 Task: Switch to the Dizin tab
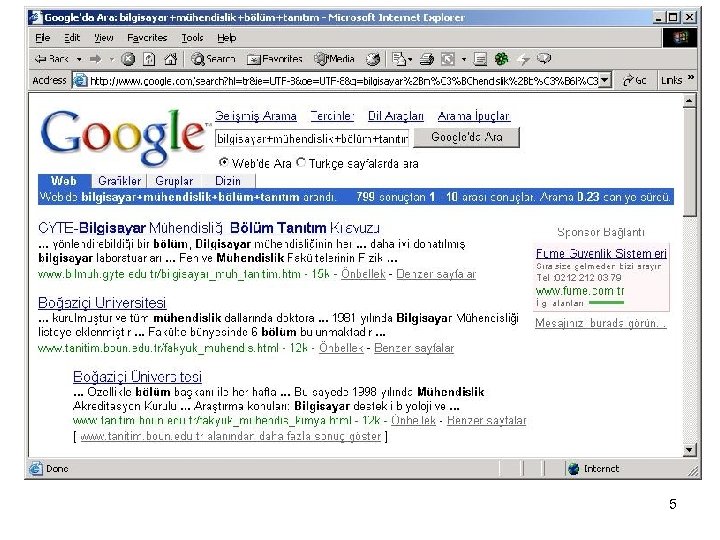228,181
